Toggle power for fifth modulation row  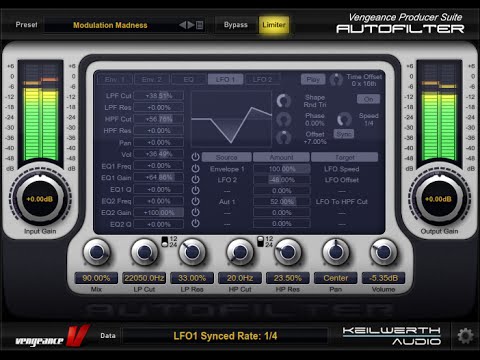tap(196, 212)
